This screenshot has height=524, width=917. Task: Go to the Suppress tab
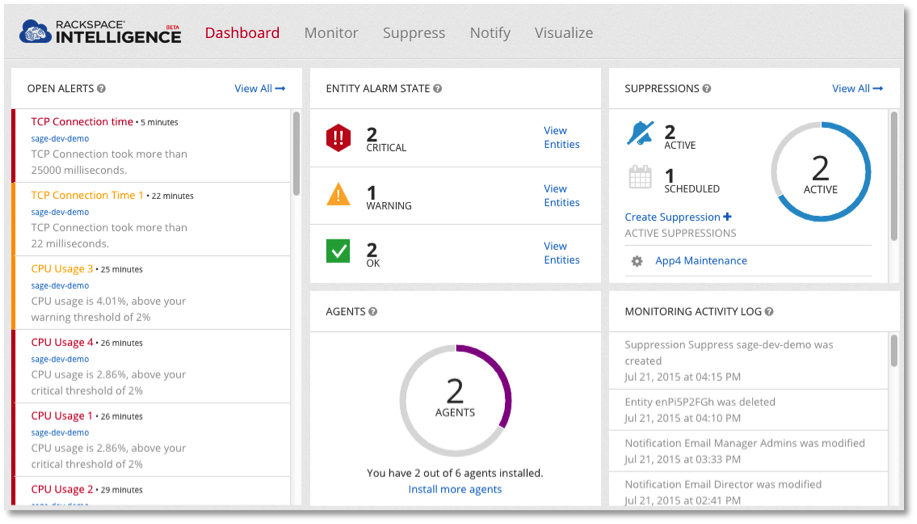coord(414,33)
